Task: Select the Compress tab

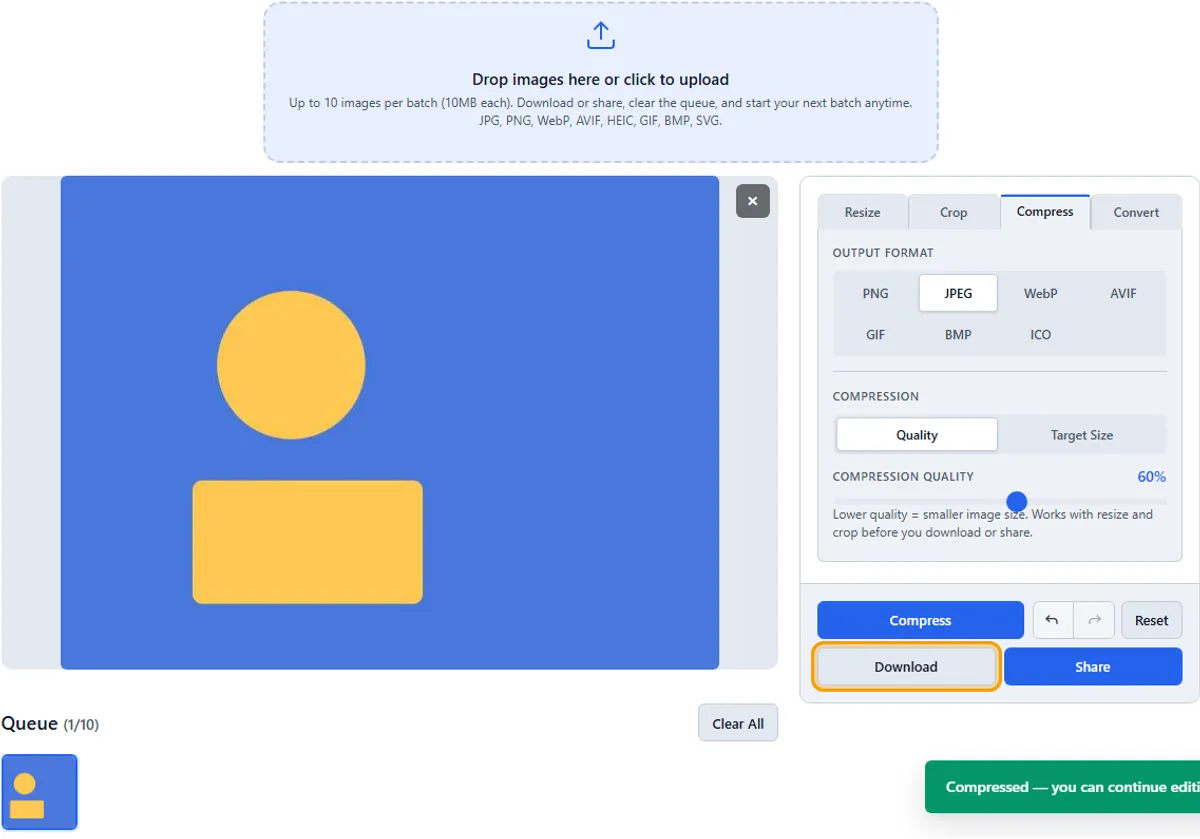Action: [x=1045, y=212]
